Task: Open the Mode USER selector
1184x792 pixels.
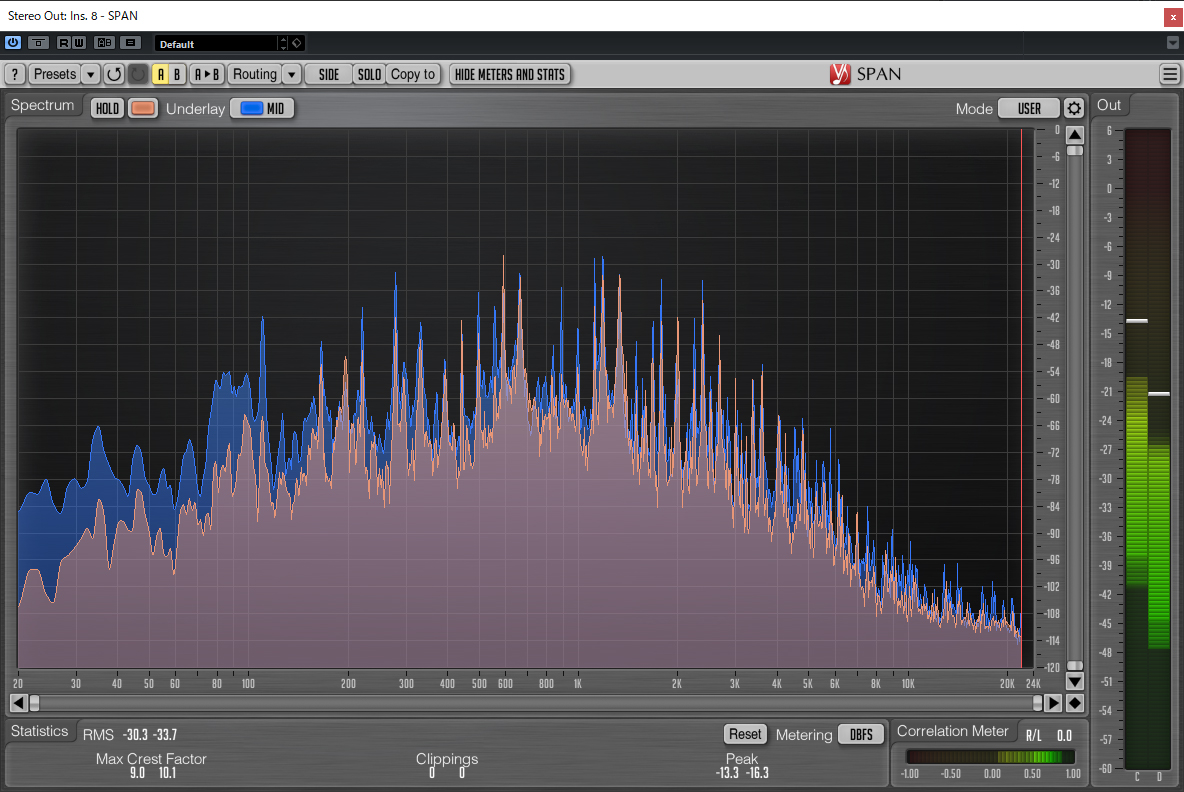Action: 1028,108
